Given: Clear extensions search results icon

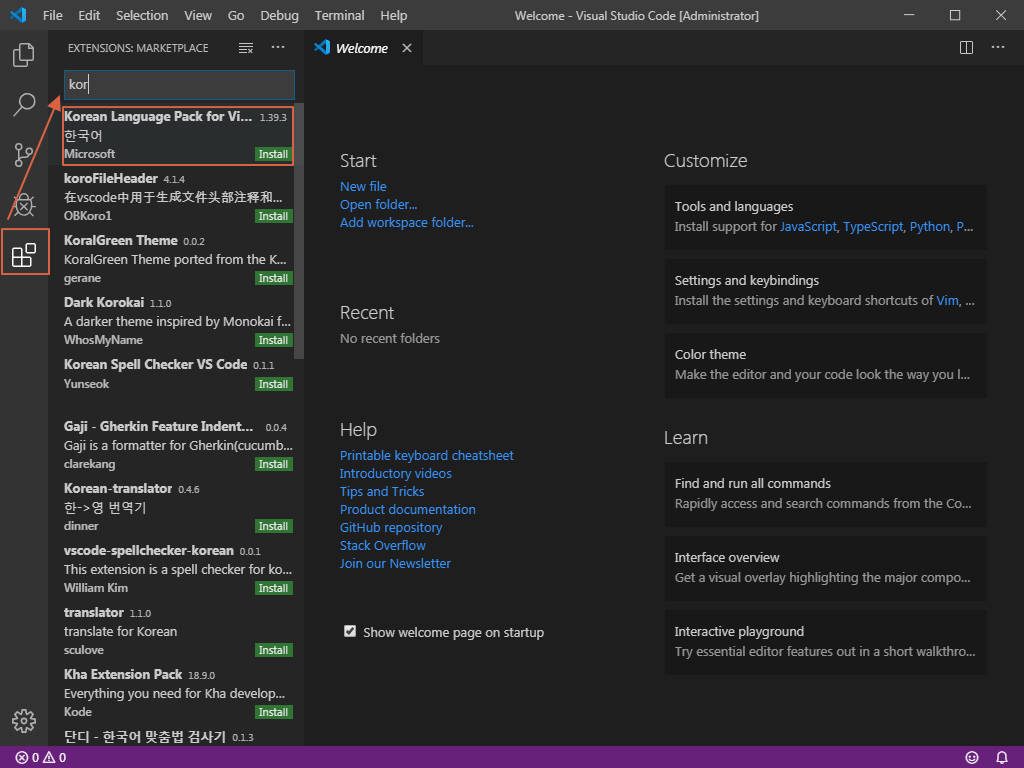Looking at the screenshot, I should 246,48.
